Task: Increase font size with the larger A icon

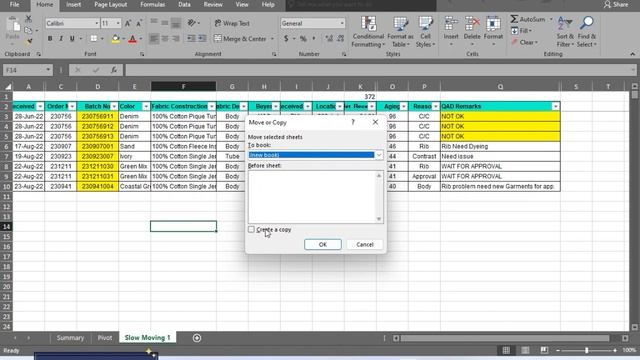Action: click(128, 23)
